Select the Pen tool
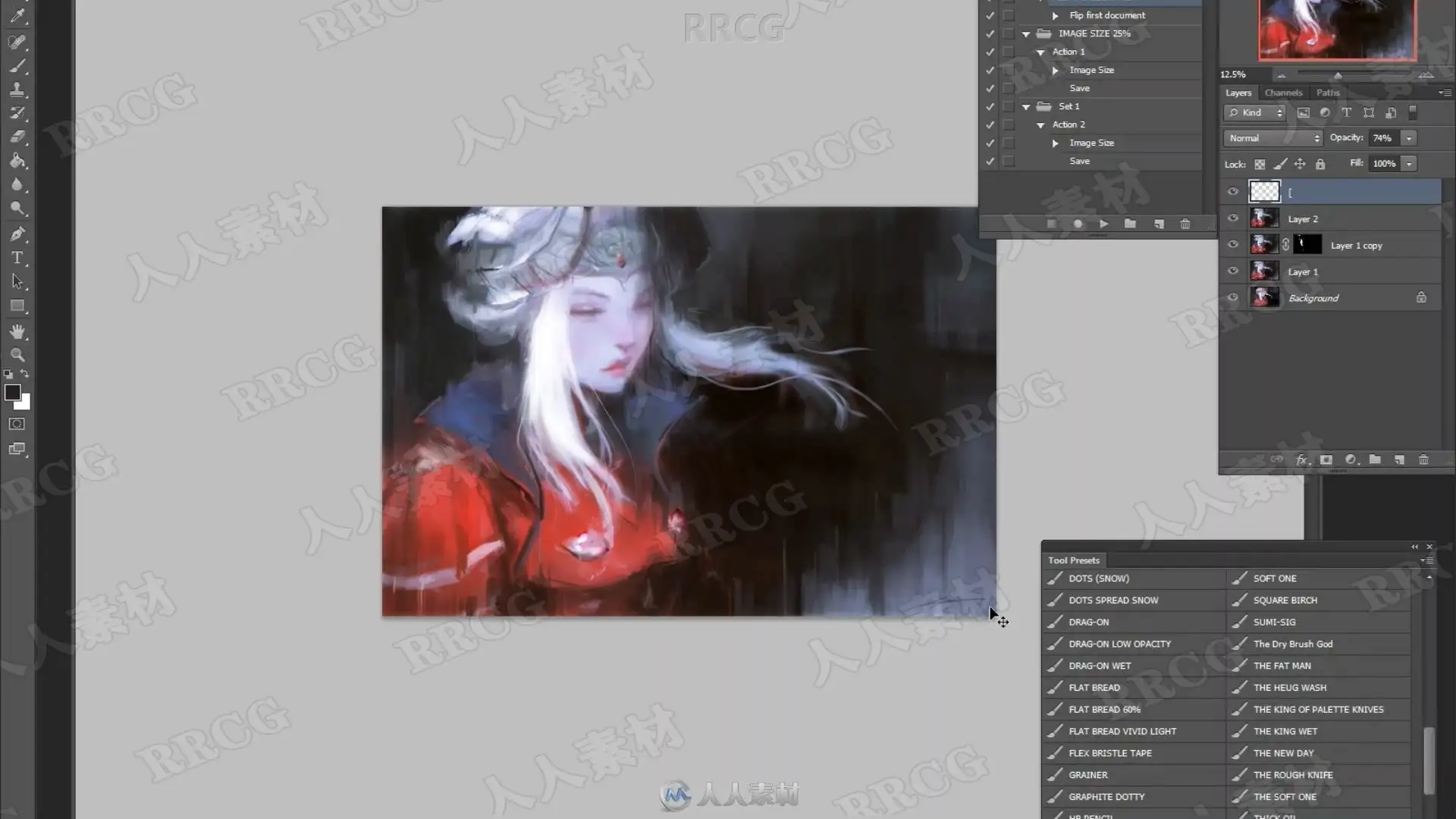 (x=17, y=234)
